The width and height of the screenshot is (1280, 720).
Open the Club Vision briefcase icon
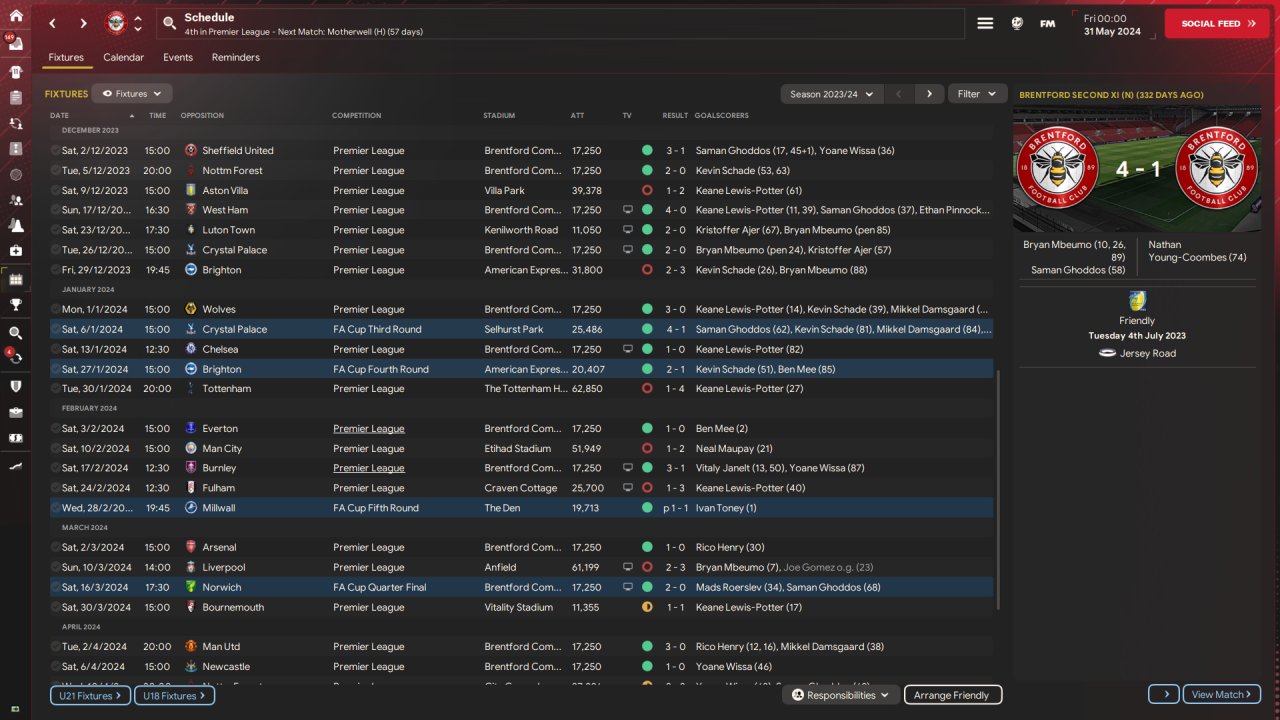click(15, 412)
